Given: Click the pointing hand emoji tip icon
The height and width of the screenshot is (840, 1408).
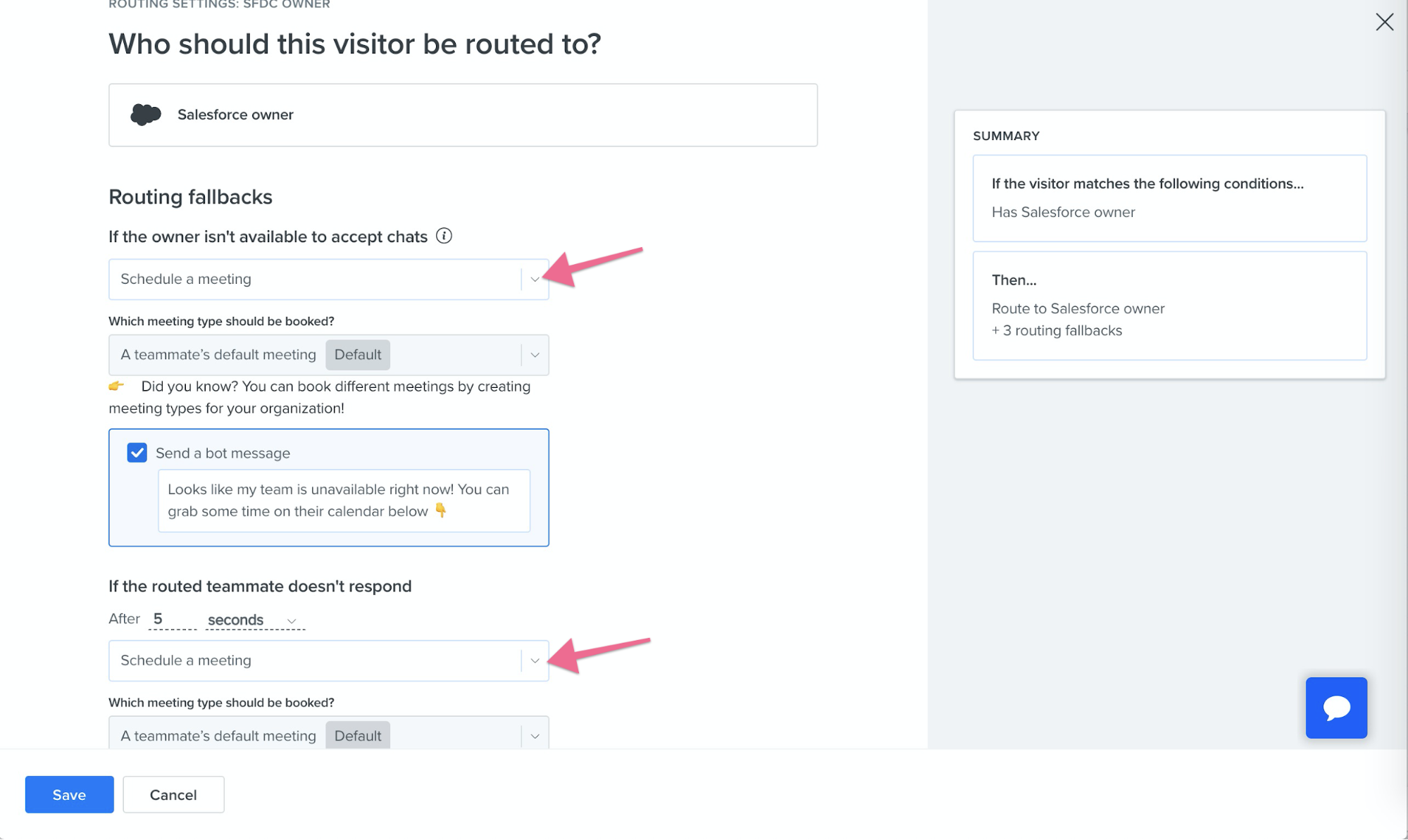Looking at the screenshot, I should pos(116,386).
